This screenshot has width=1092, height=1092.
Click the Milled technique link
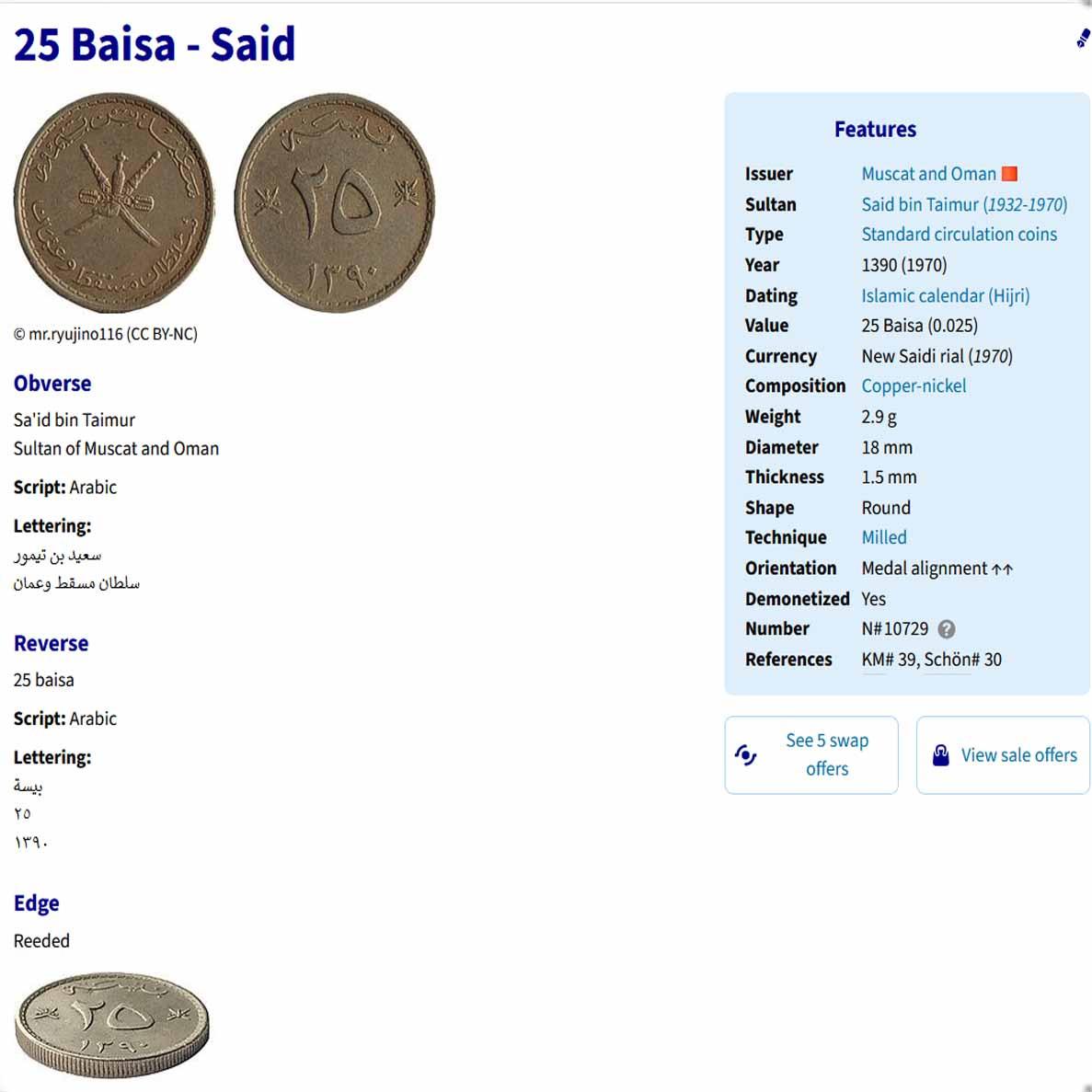pos(884,537)
